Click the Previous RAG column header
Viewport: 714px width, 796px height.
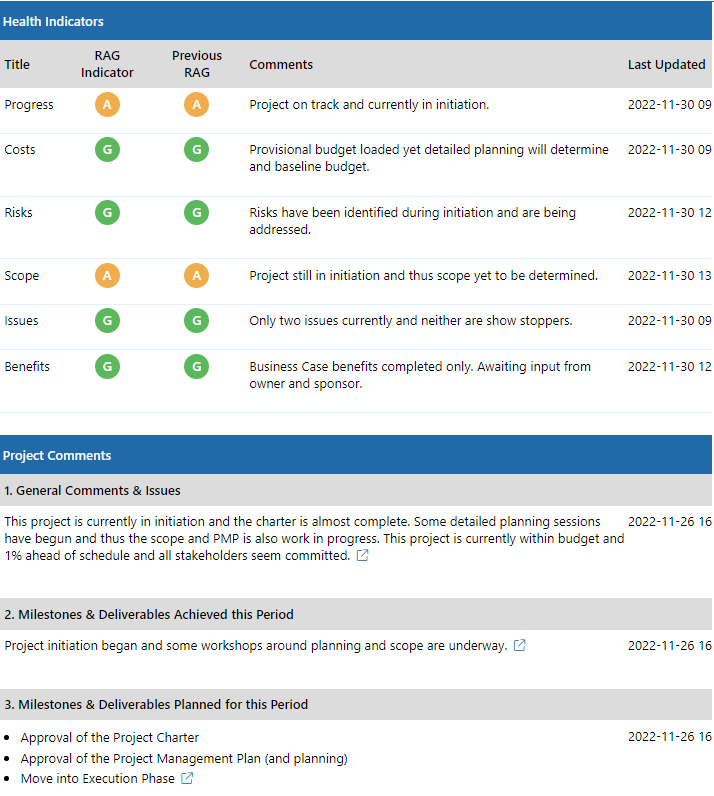coord(197,64)
